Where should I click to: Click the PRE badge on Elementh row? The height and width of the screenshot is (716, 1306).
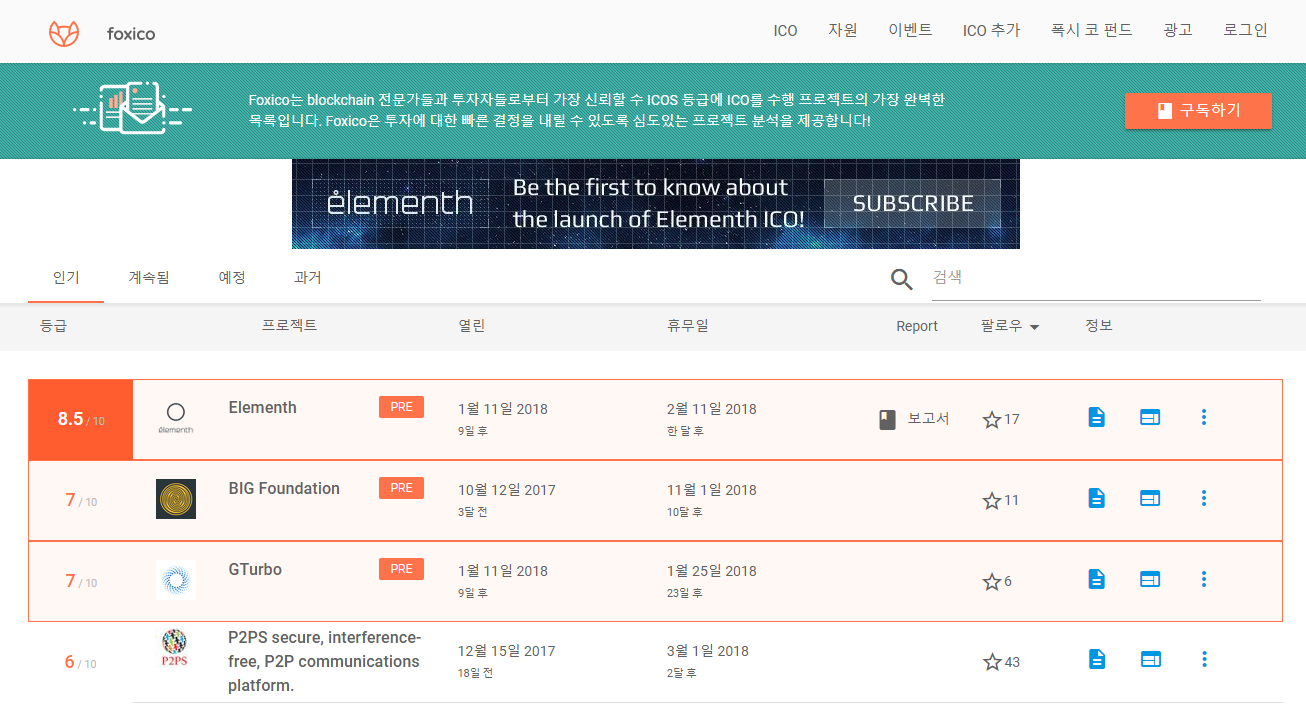[x=401, y=407]
